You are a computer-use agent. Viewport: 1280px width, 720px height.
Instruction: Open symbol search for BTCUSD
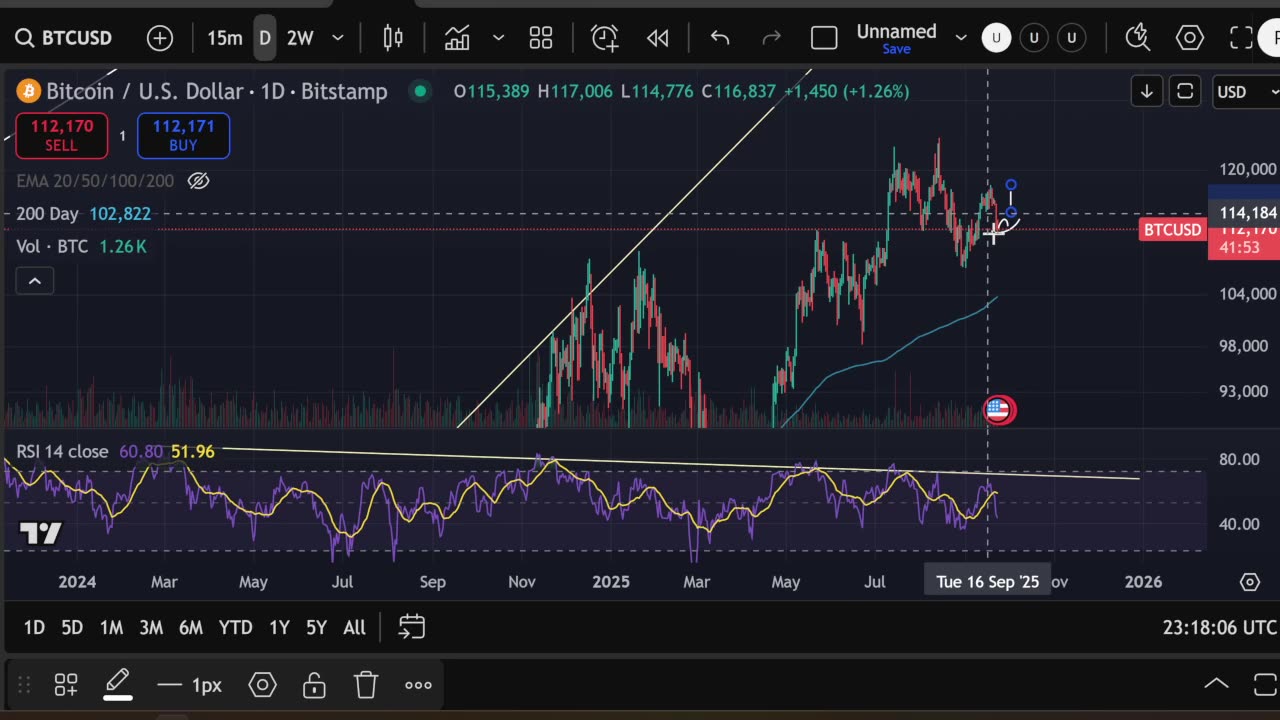tap(62, 38)
